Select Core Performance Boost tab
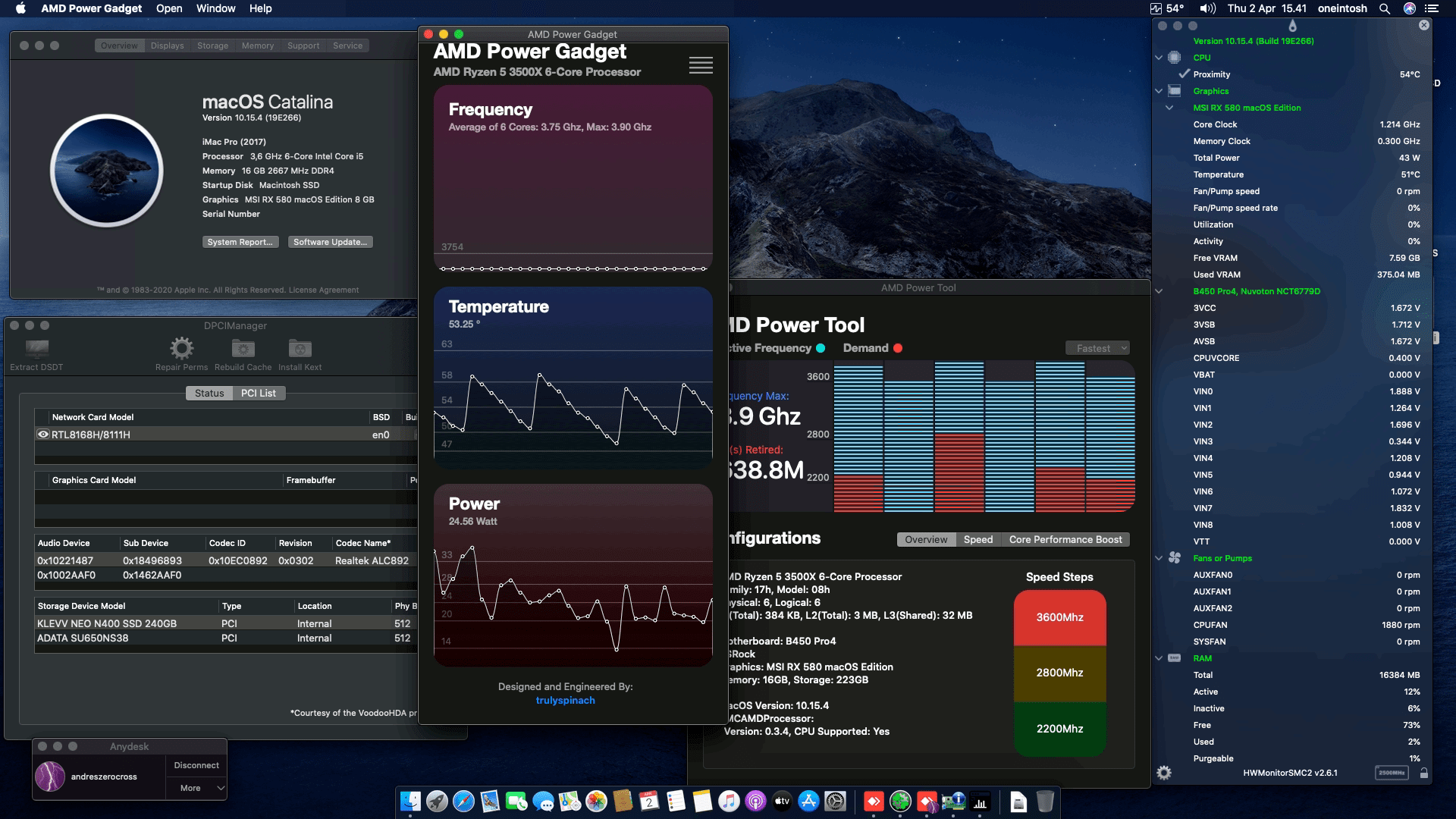The width and height of the screenshot is (1456, 819). click(x=1065, y=539)
